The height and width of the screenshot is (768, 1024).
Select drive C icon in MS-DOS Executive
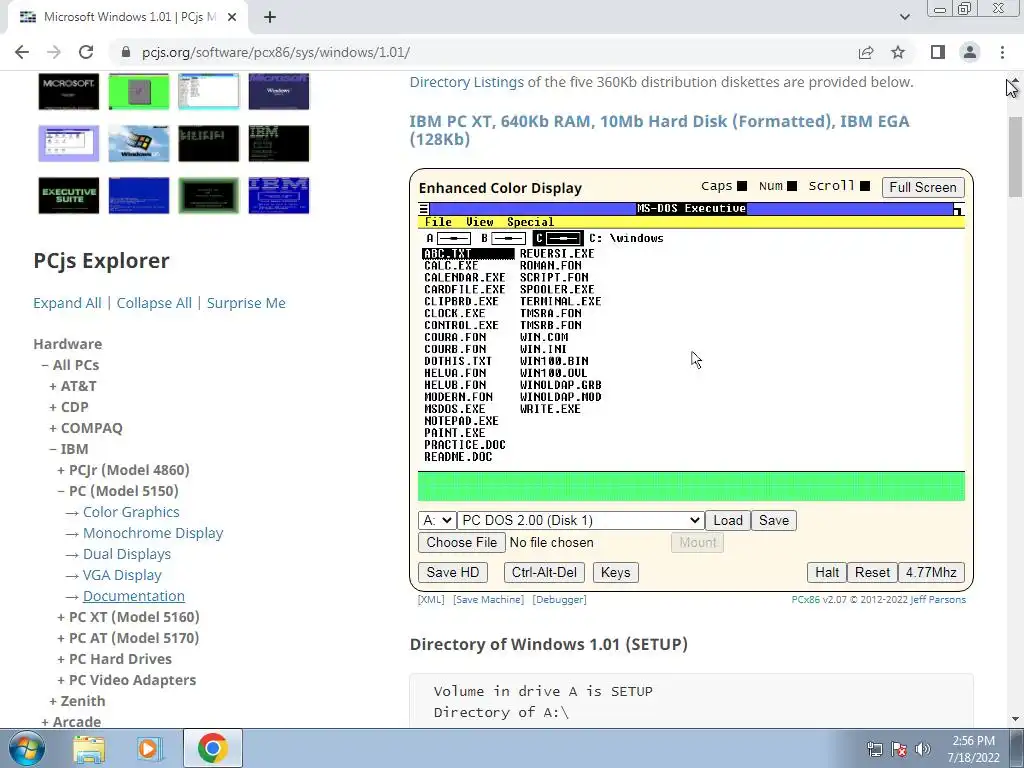(x=558, y=238)
